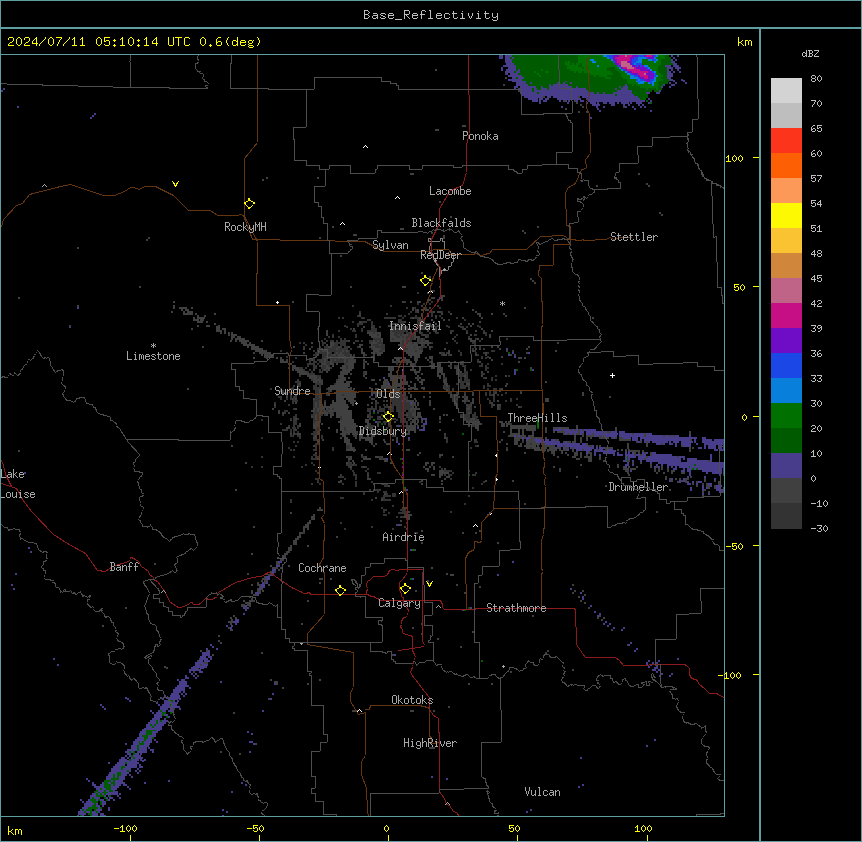862x842 pixels.
Task: Click the royal blue legend swatch below 36
Action: (x=786, y=365)
